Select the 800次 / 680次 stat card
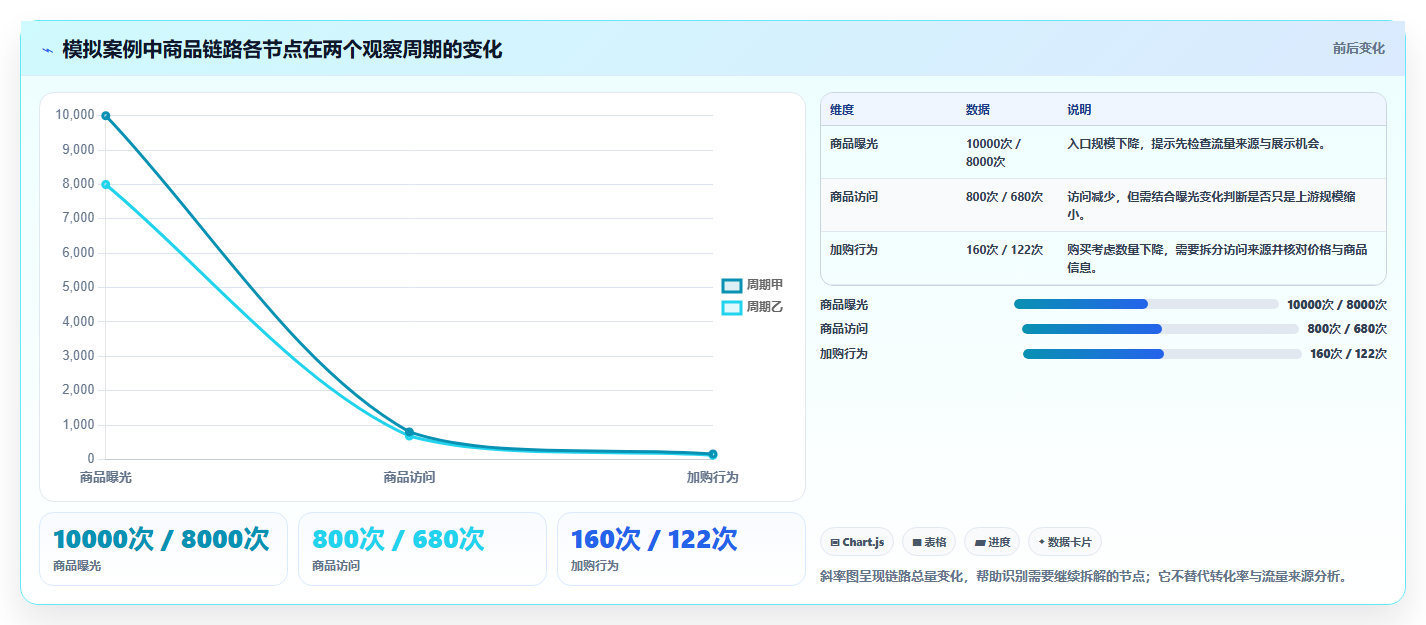Image resolution: width=1426 pixels, height=625 pixels. click(422, 549)
